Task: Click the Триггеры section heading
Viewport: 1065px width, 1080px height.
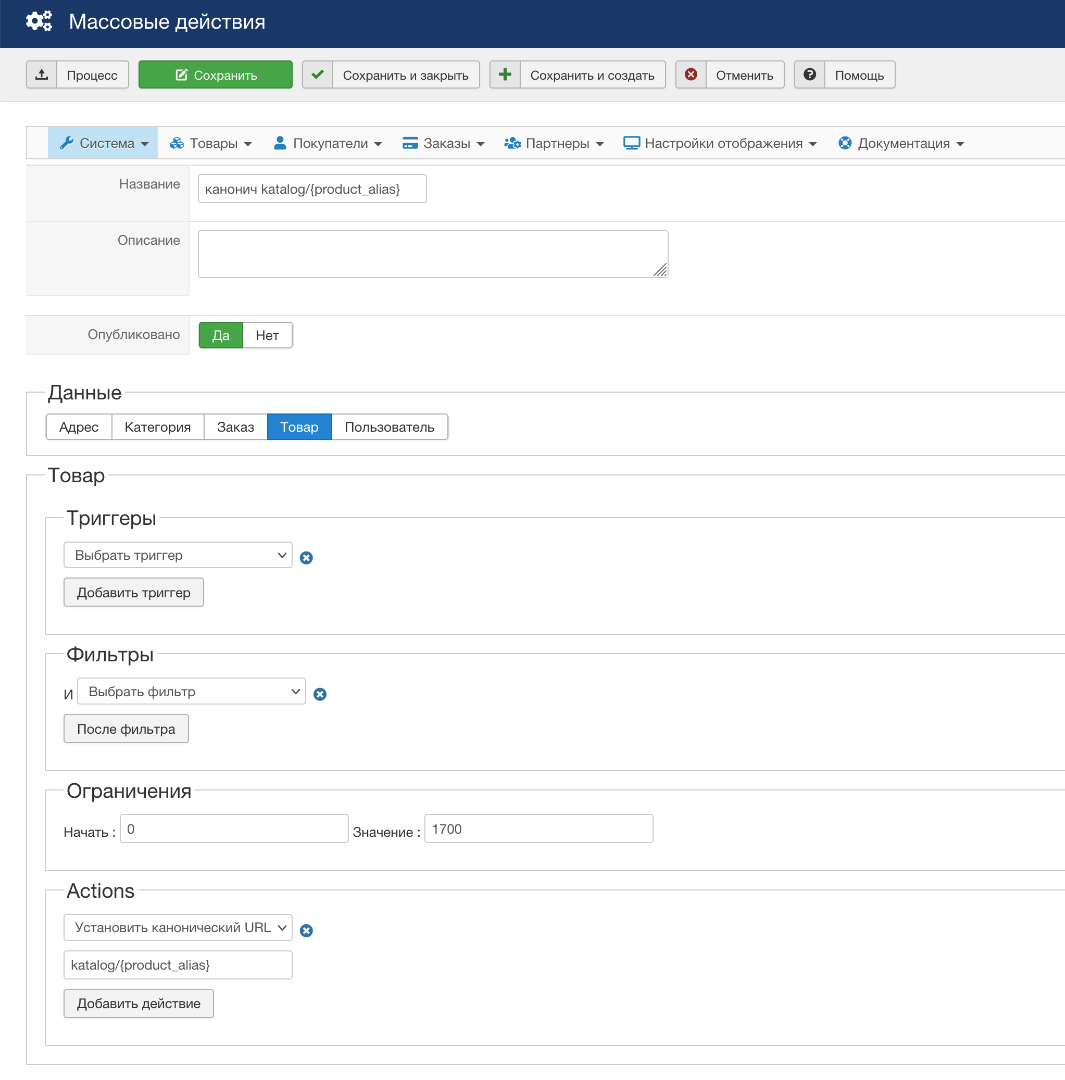Action: tap(112, 518)
